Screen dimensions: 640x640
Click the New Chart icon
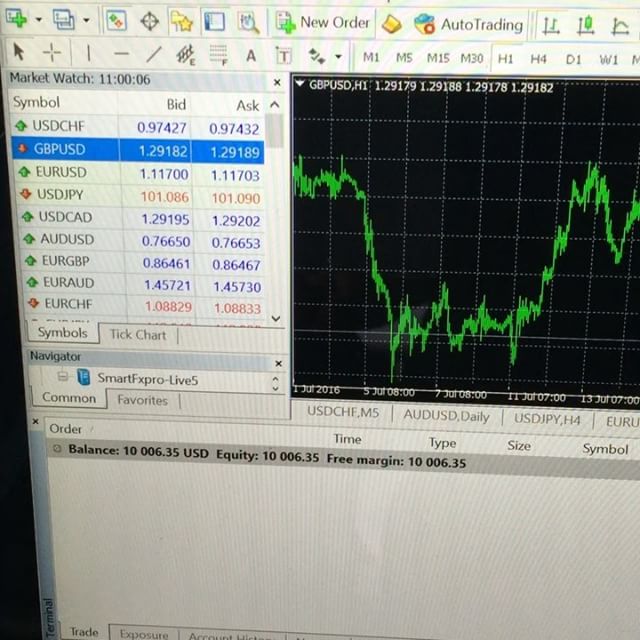coord(16,19)
